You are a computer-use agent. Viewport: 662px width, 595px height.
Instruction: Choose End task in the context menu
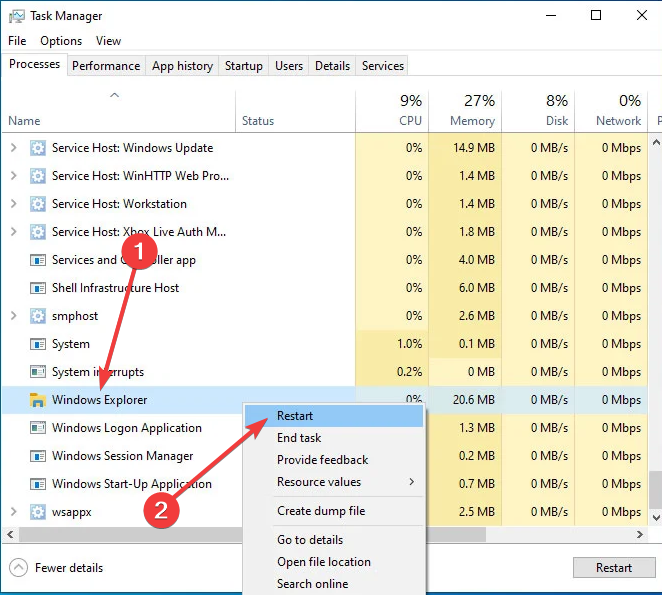point(334,438)
